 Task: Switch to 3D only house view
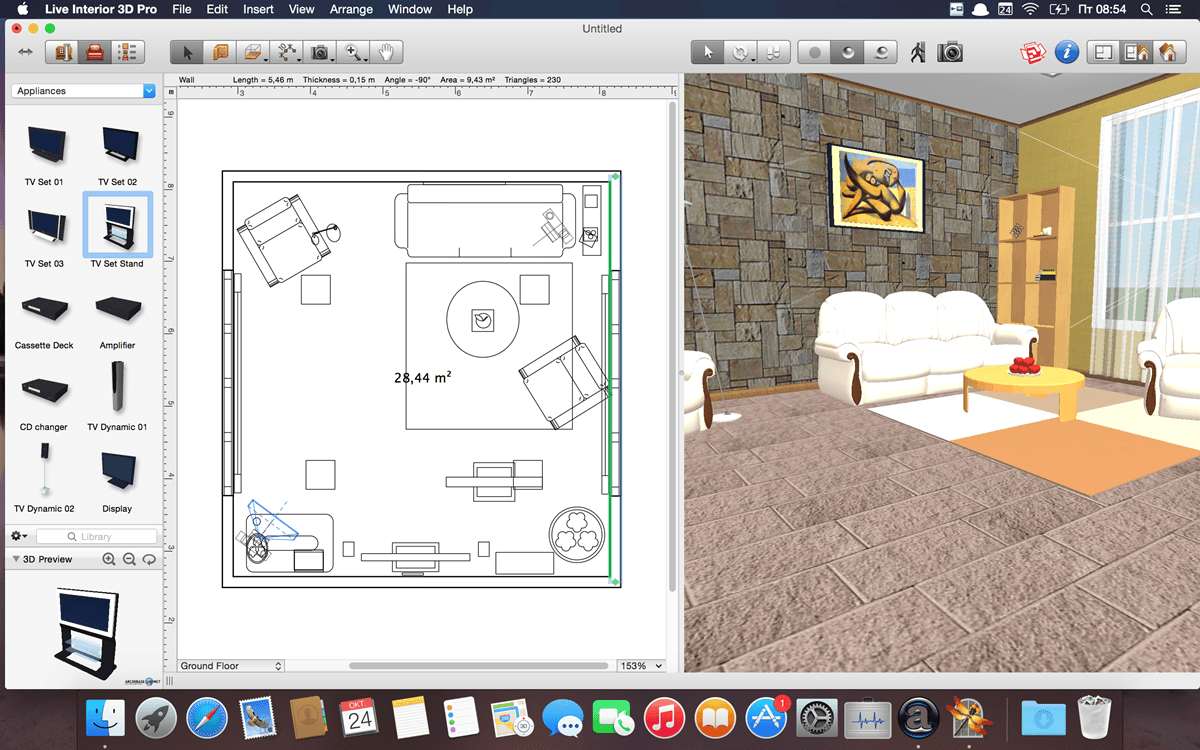pos(1167,52)
